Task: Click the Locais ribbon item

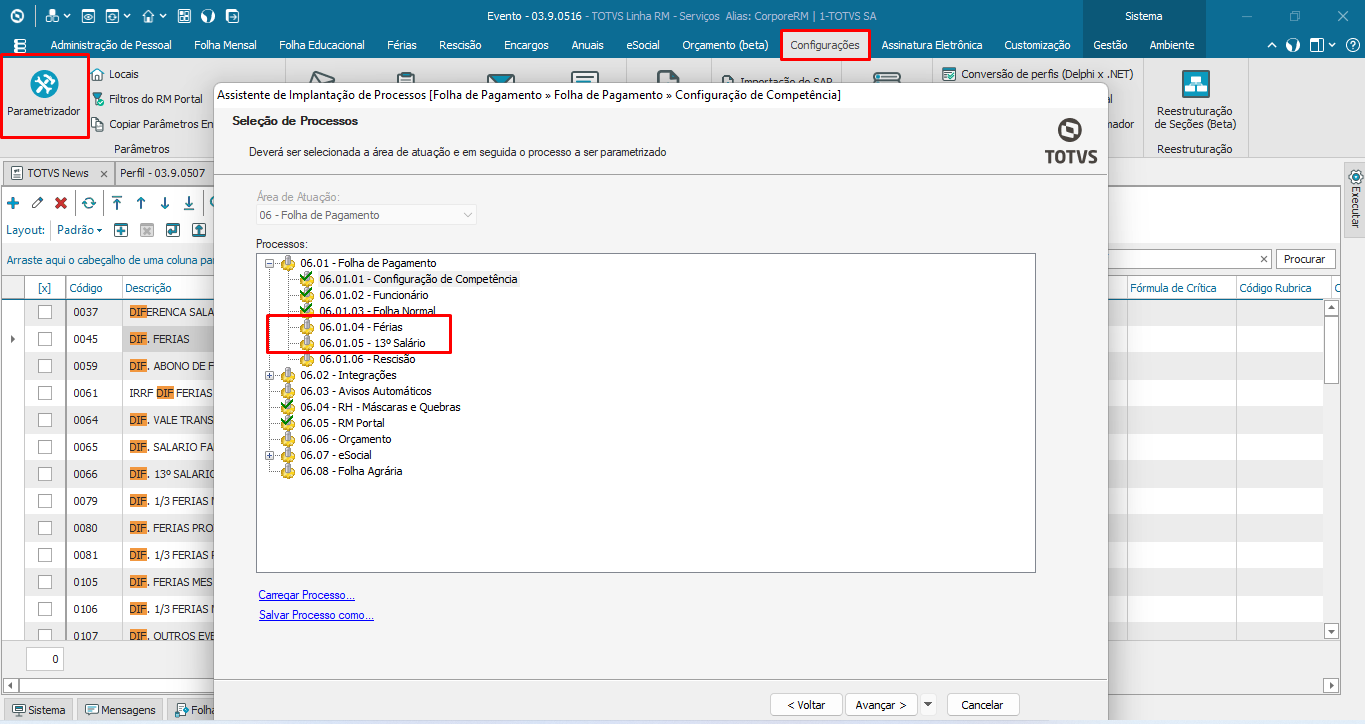Action: coord(115,74)
